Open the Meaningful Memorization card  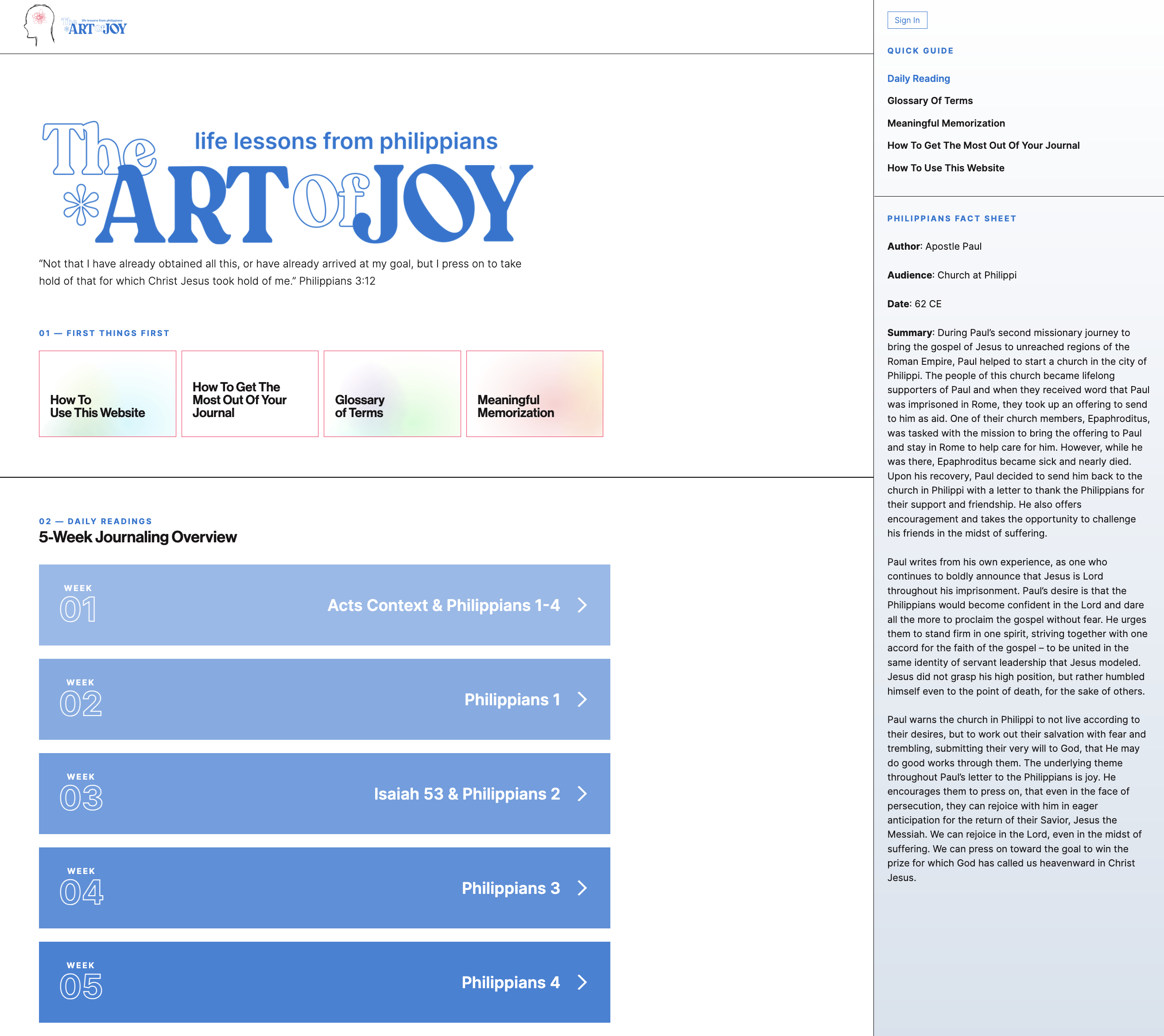535,394
